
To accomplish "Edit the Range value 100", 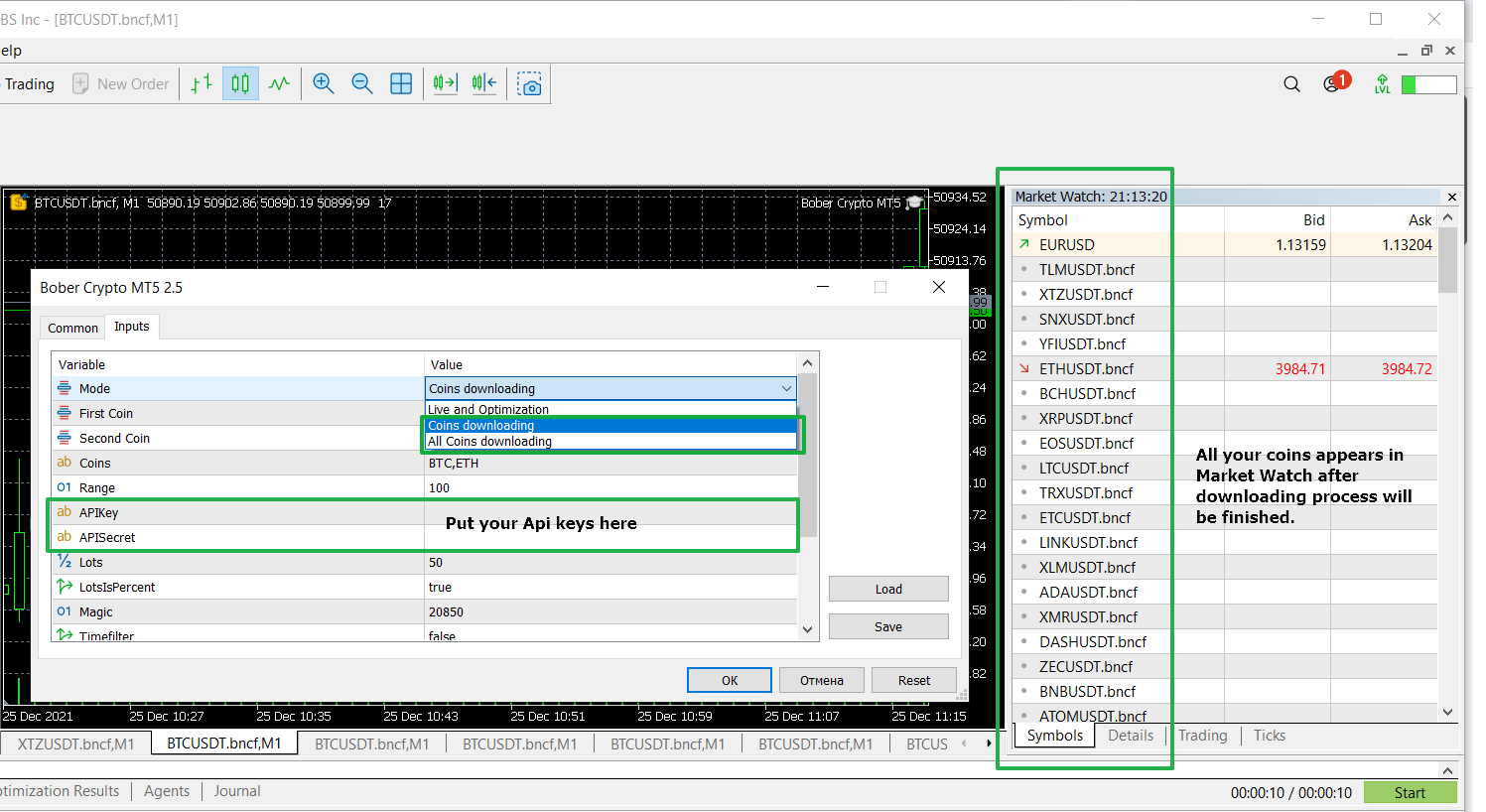I will [x=610, y=487].
